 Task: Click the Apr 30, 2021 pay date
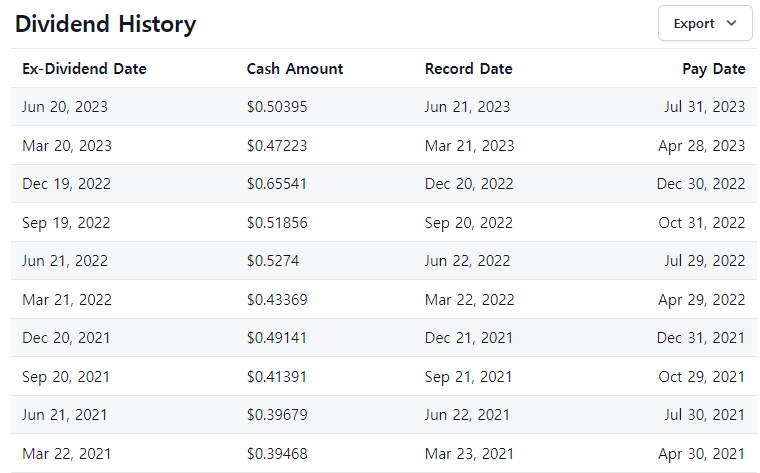(x=701, y=454)
